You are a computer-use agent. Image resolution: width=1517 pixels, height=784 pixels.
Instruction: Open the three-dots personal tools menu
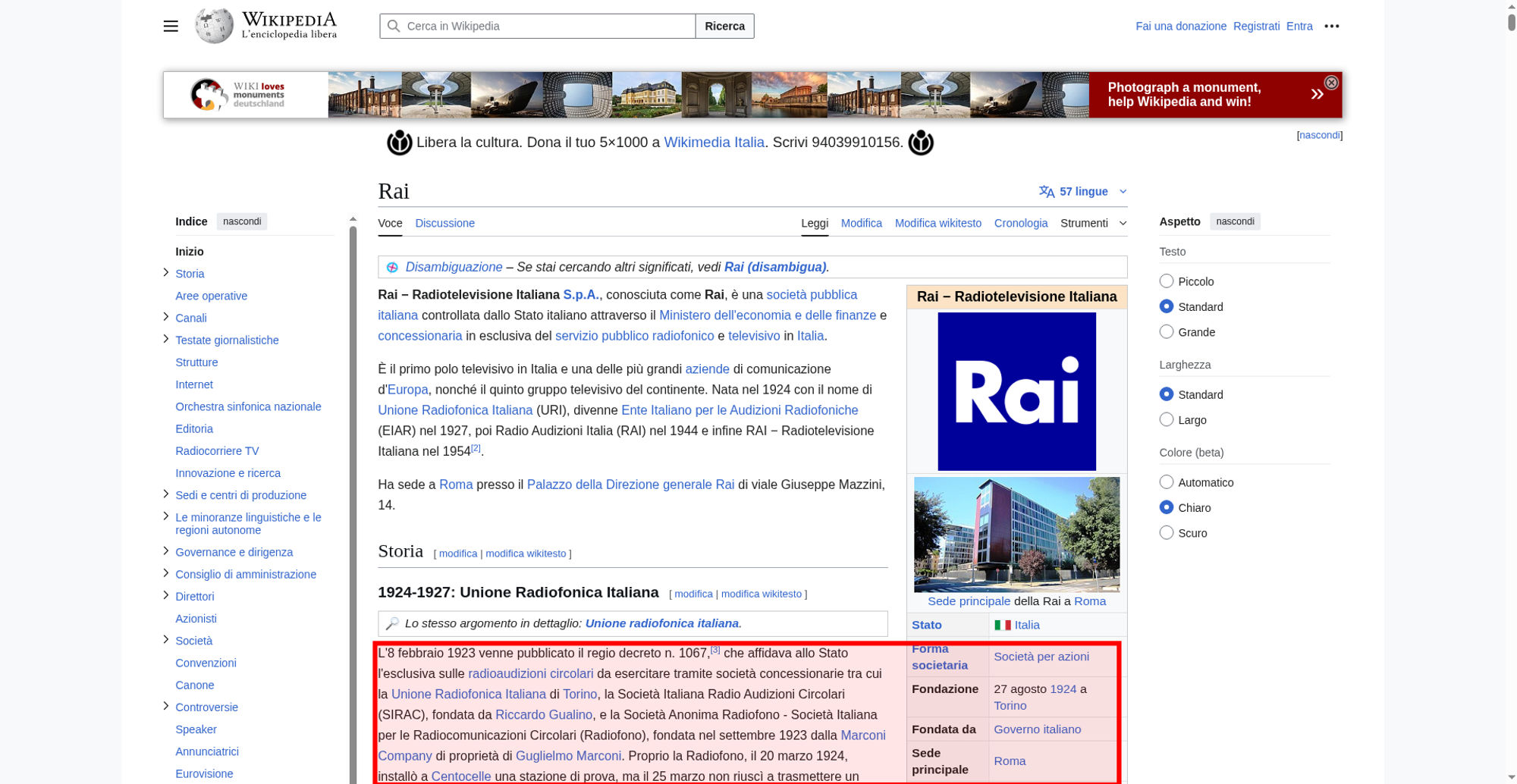pos(1332,26)
